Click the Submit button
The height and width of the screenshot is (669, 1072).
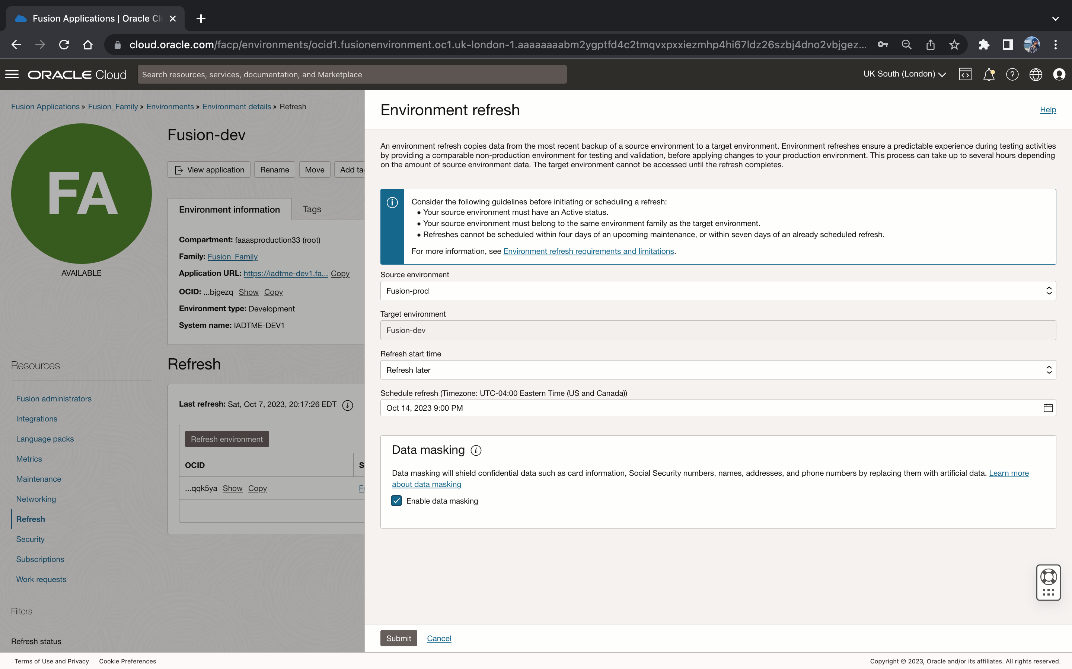[x=398, y=638]
